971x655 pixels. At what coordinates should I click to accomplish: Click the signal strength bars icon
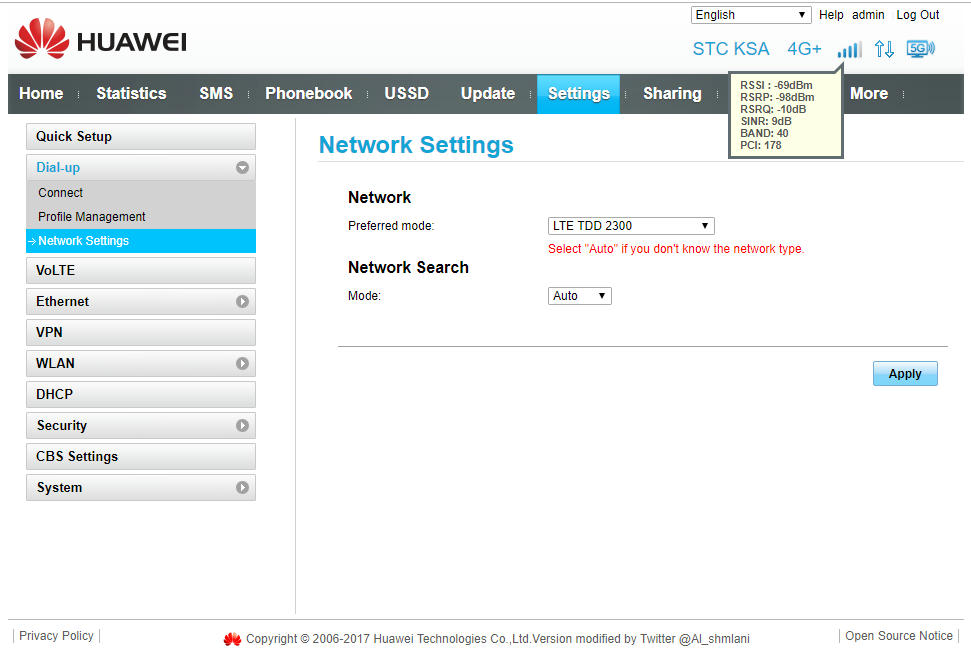click(x=849, y=49)
